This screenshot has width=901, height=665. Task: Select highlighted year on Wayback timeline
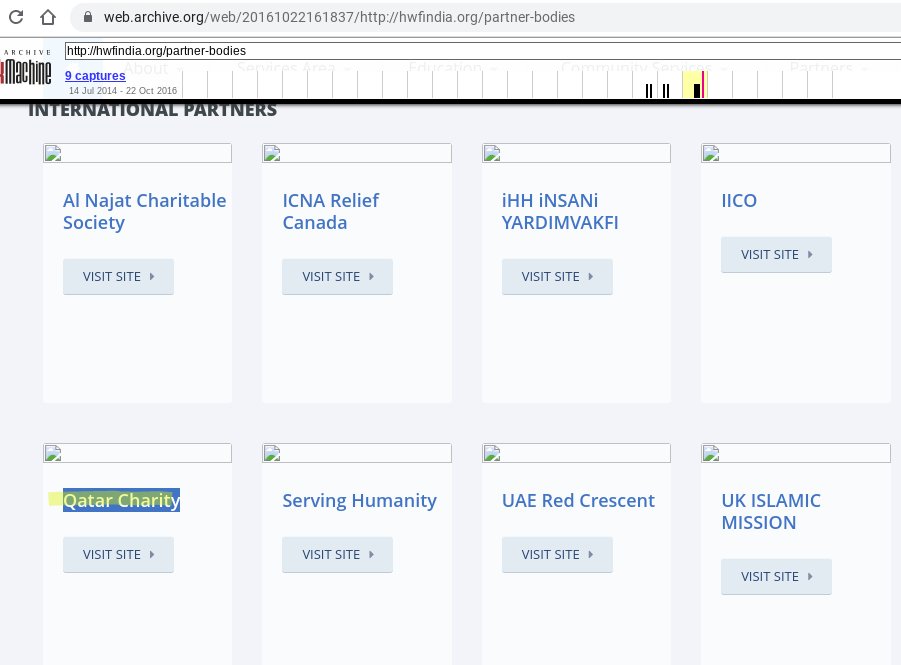[694, 85]
